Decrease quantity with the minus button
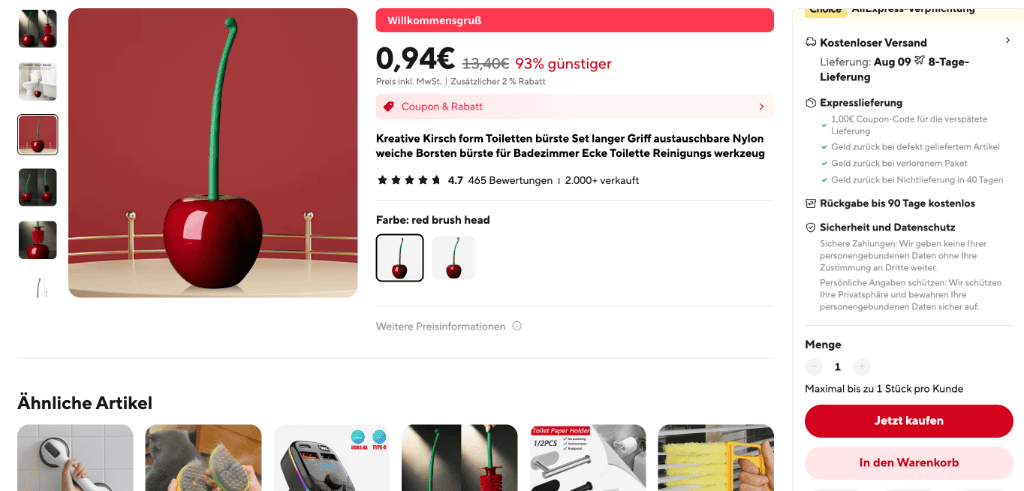Viewport: 1024px width, 491px height. click(814, 367)
